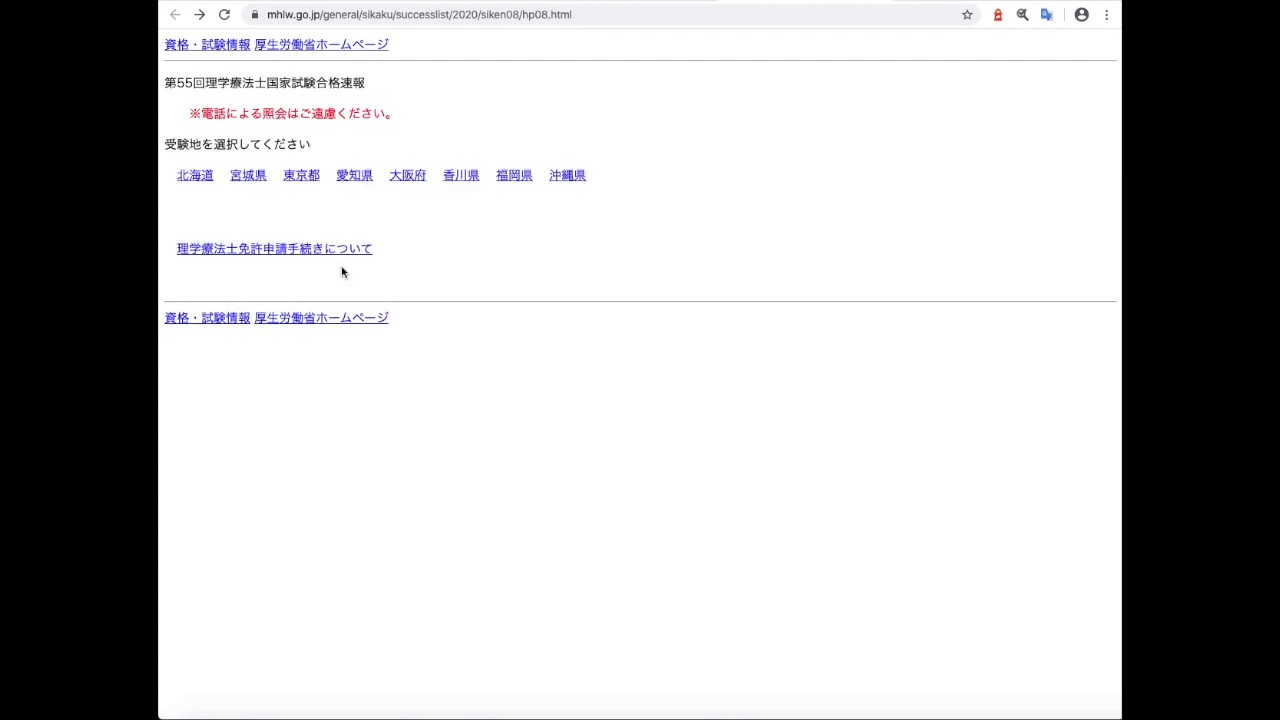The image size is (1280, 720).
Task: Select exam location 沖縄県
Action: (x=567, y=175)
